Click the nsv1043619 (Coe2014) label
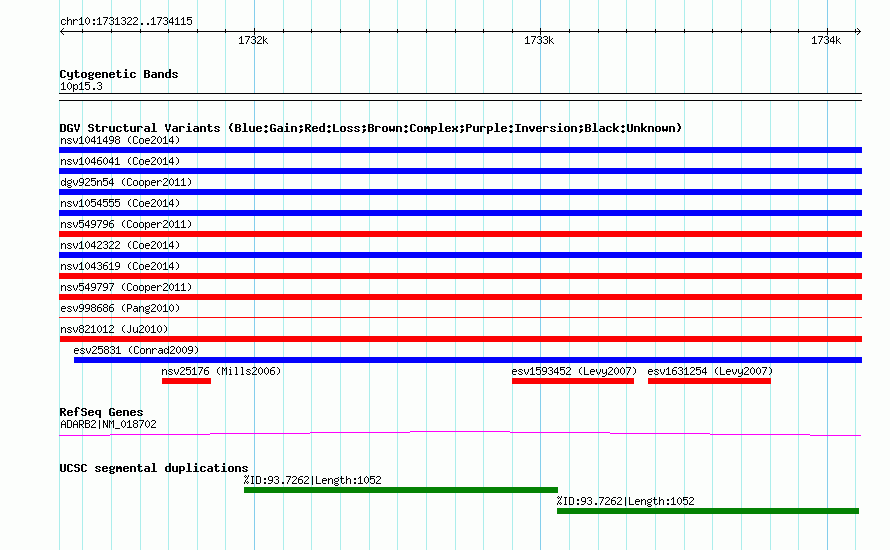This screenshot has width=890, height=550. point(120,266)
